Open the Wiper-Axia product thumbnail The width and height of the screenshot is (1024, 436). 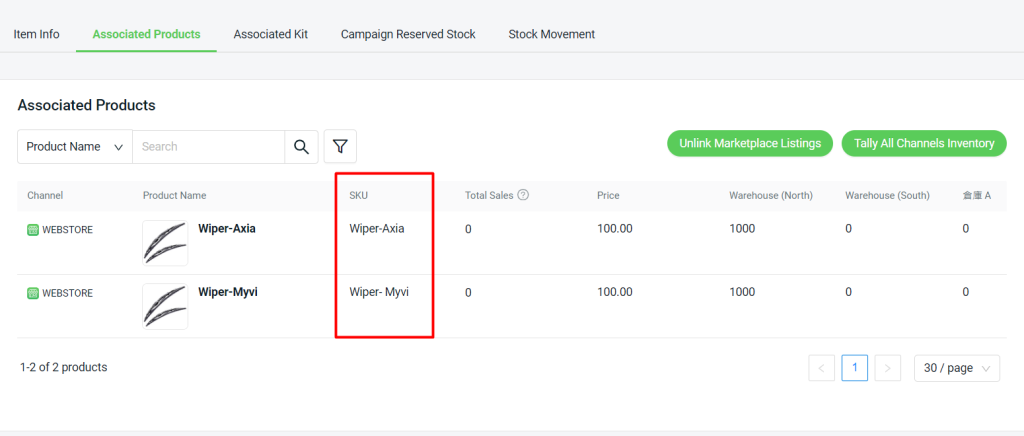click(165, 243)
